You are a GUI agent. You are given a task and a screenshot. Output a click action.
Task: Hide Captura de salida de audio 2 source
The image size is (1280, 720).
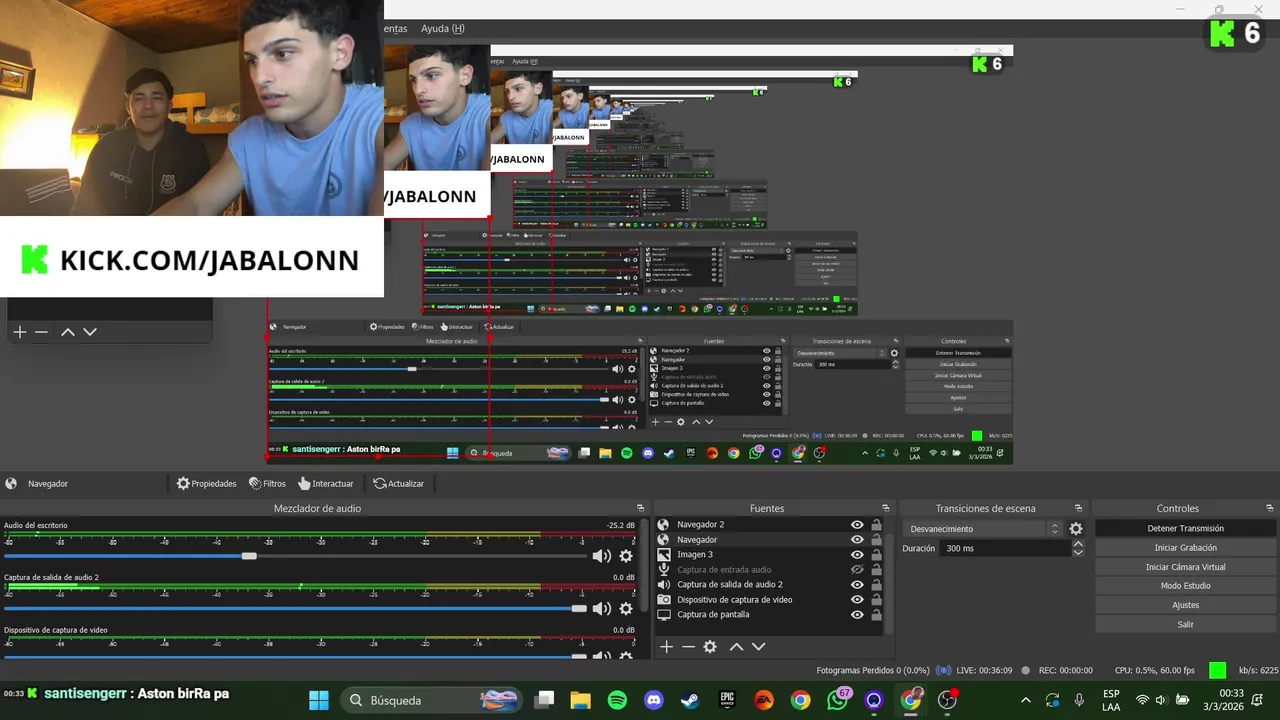click(857, 584)
